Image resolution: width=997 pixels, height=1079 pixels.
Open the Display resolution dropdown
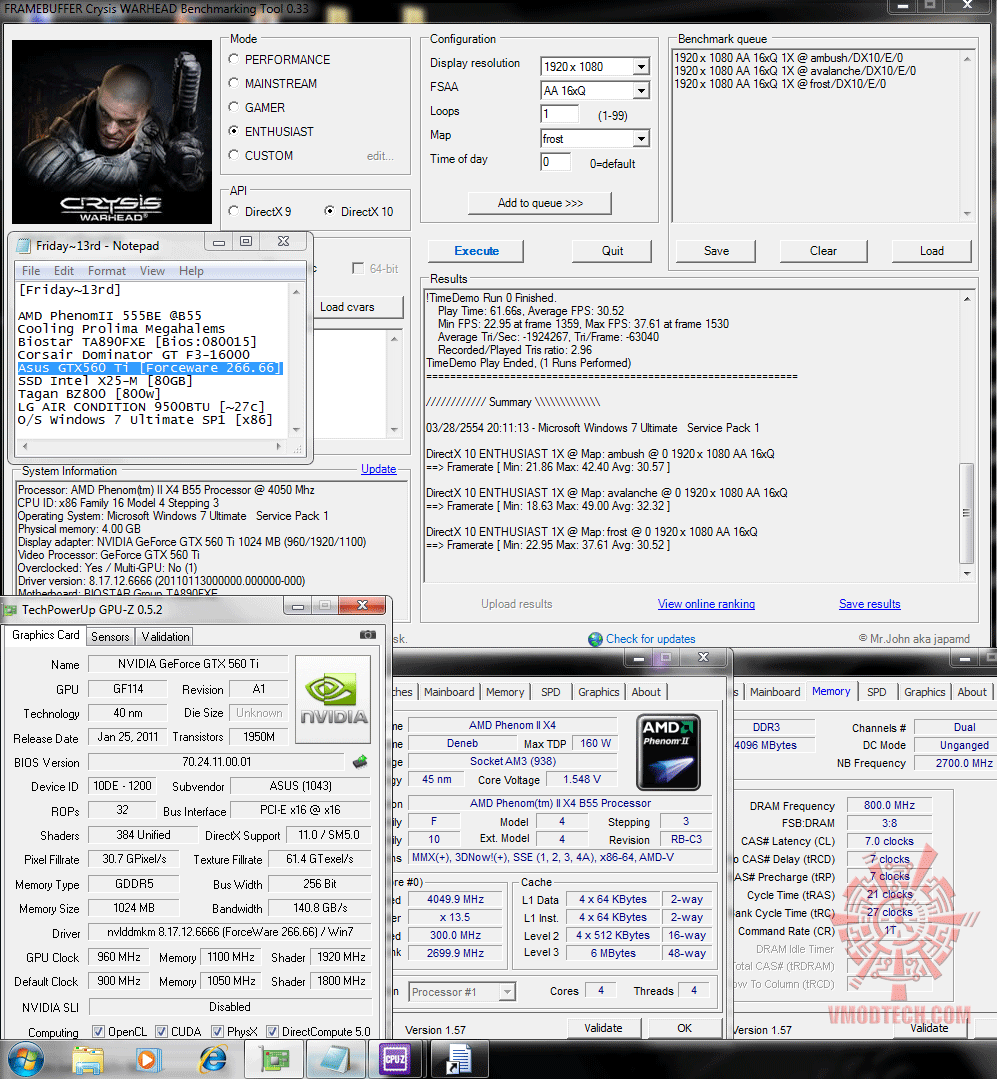click(x=641, y=67)
